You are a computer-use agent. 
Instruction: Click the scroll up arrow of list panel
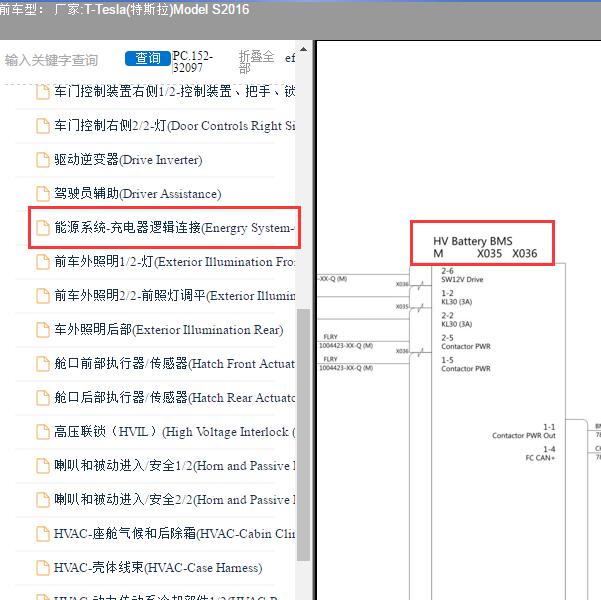click(303, 49)
